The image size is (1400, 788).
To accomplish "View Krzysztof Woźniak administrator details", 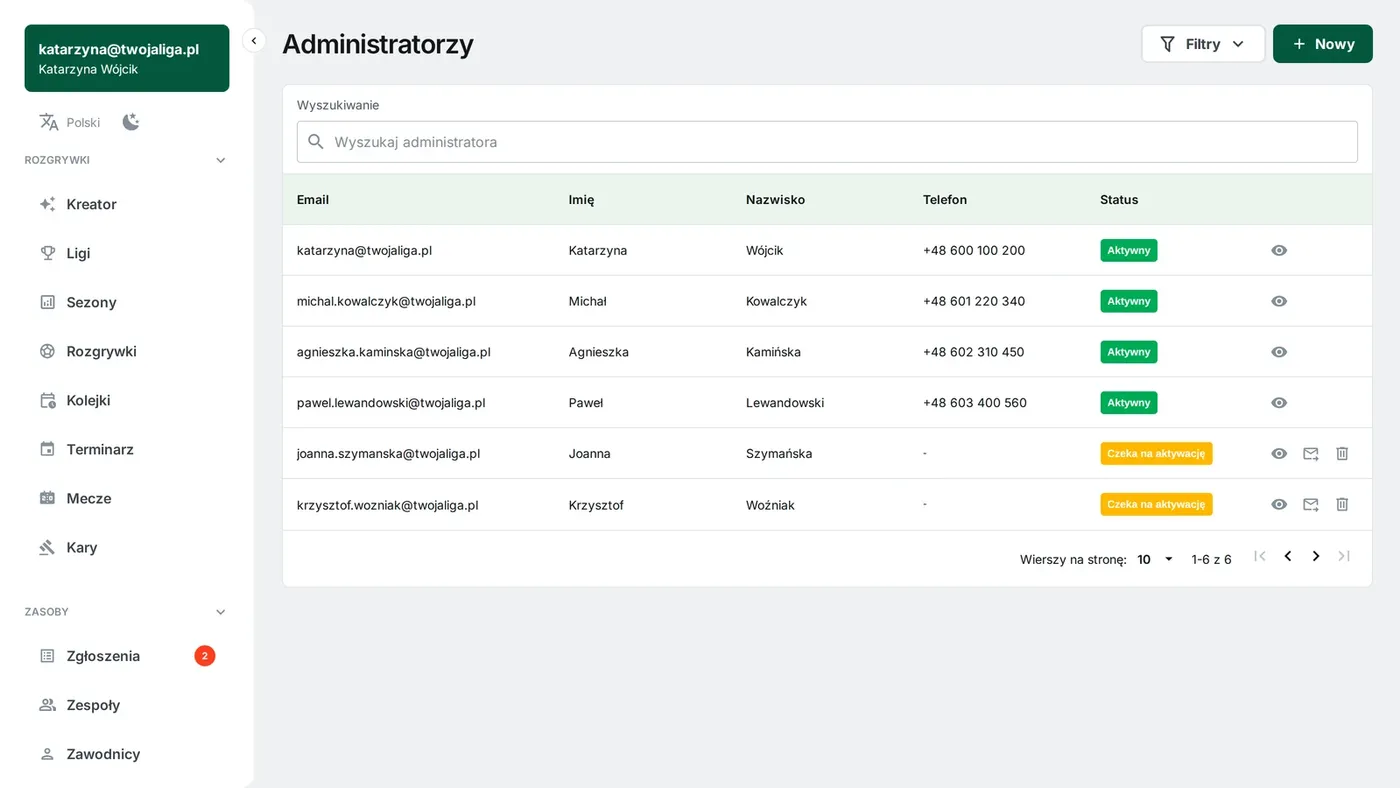I will 1279,505.
